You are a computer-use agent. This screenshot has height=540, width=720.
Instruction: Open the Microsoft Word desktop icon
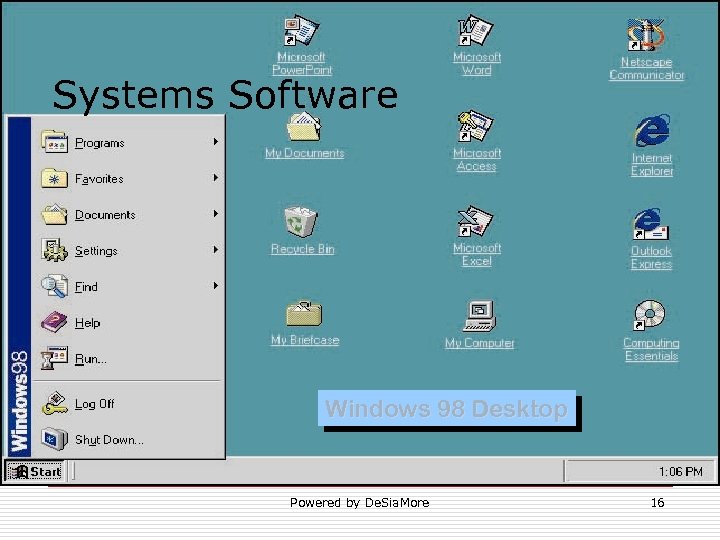[x=475, y=30]
